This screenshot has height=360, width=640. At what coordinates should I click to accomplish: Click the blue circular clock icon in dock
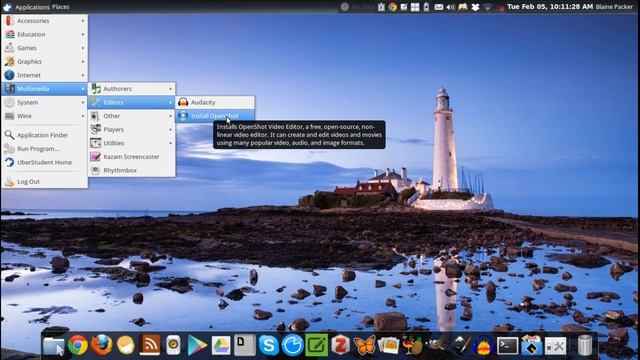tap(293, 345)
